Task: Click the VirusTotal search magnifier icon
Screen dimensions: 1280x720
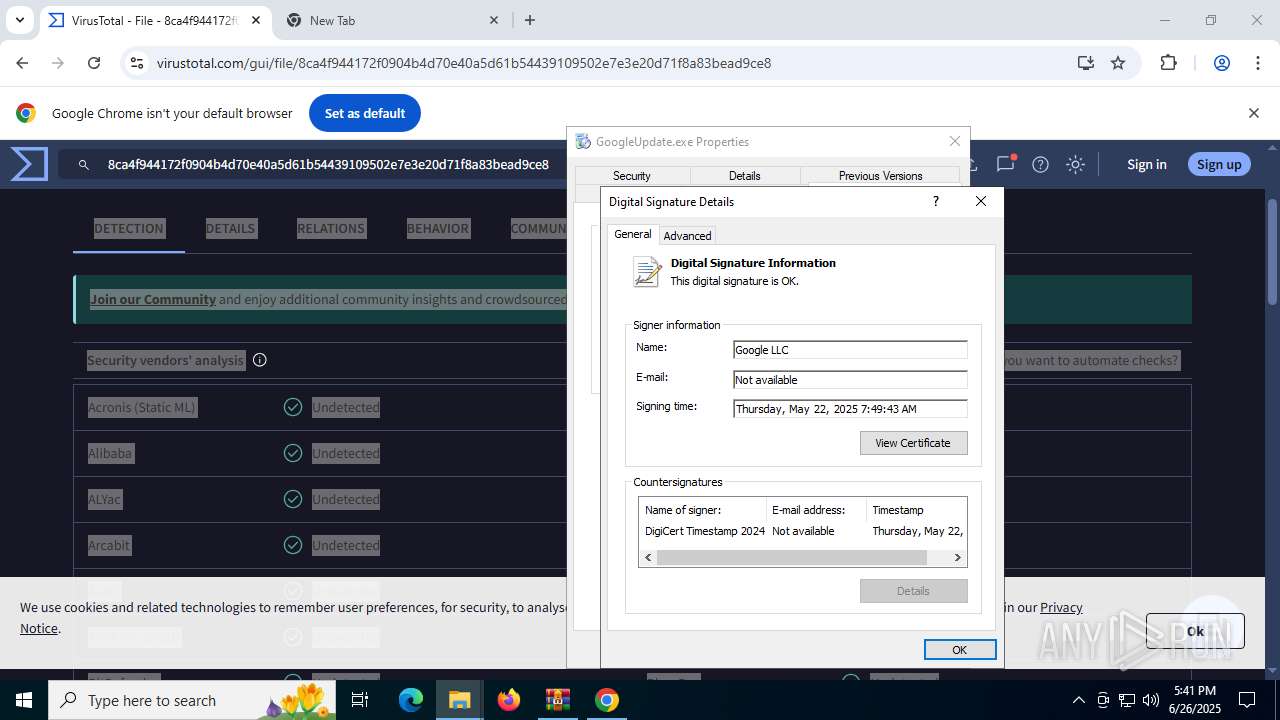Action: click(84, 164)
